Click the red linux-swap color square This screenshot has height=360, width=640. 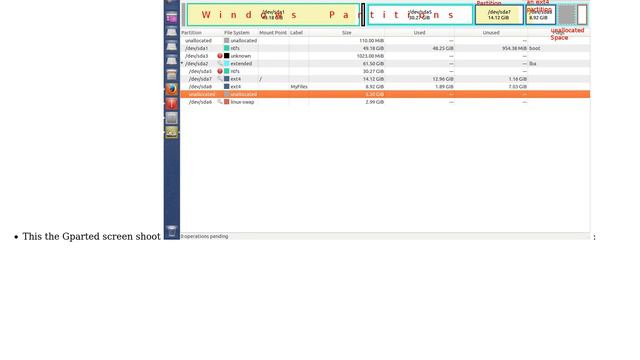point(227,102)
